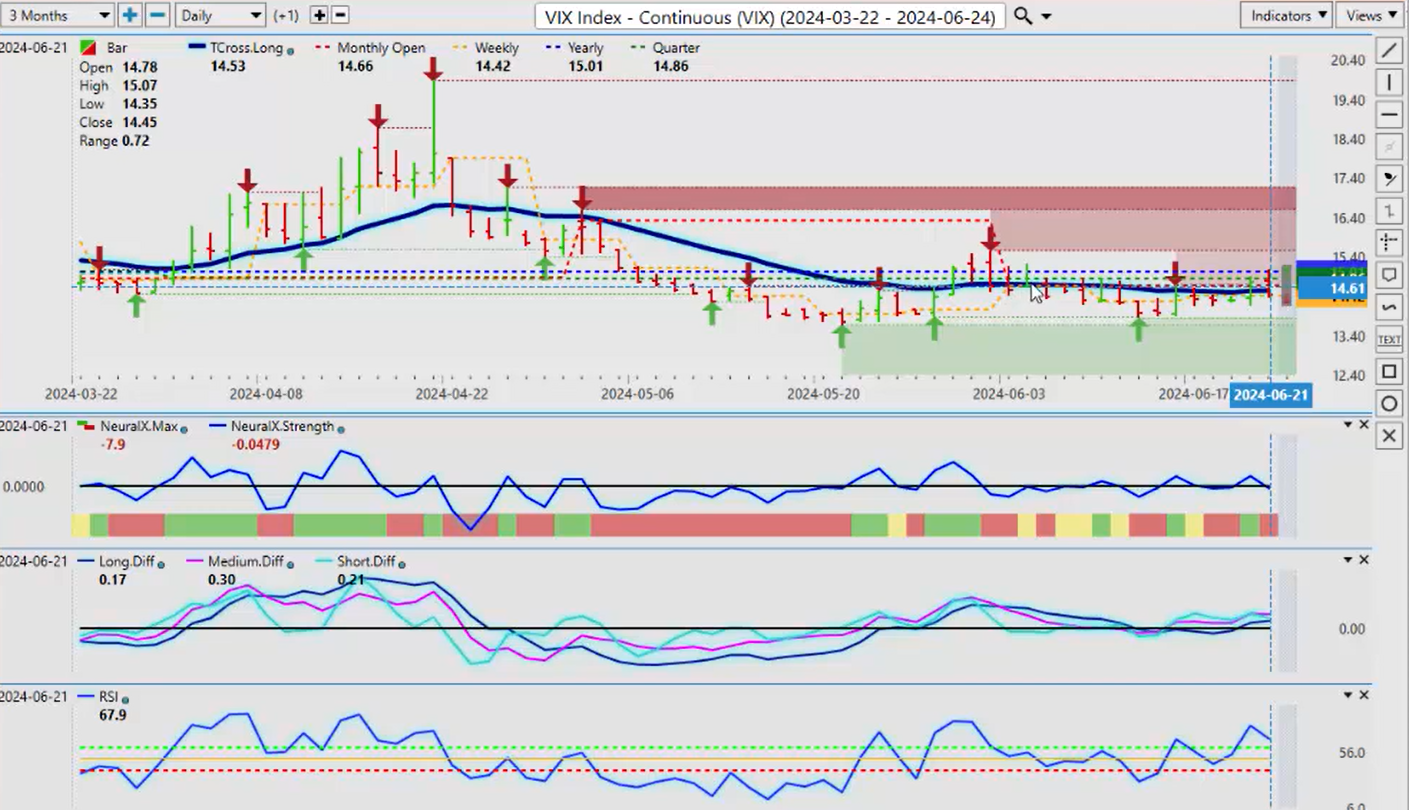Close the RSI indicator panel
1409x810 pixels.
tap(1364, 695)
